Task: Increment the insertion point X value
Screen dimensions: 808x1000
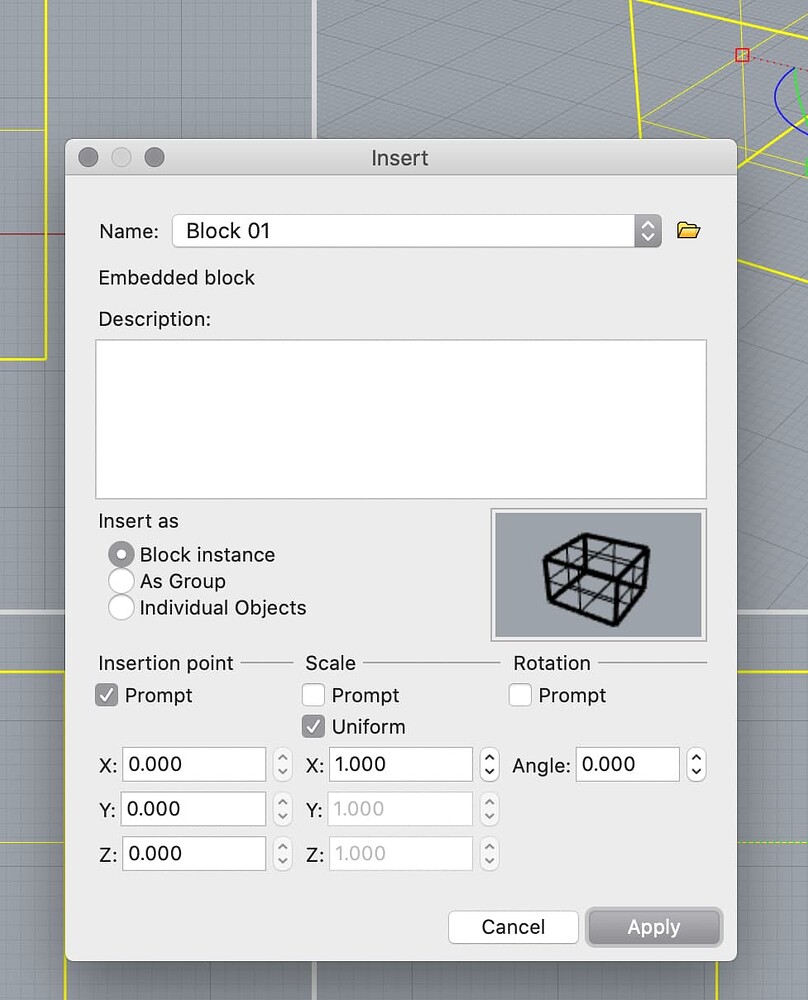Action: tap(281, 759)
